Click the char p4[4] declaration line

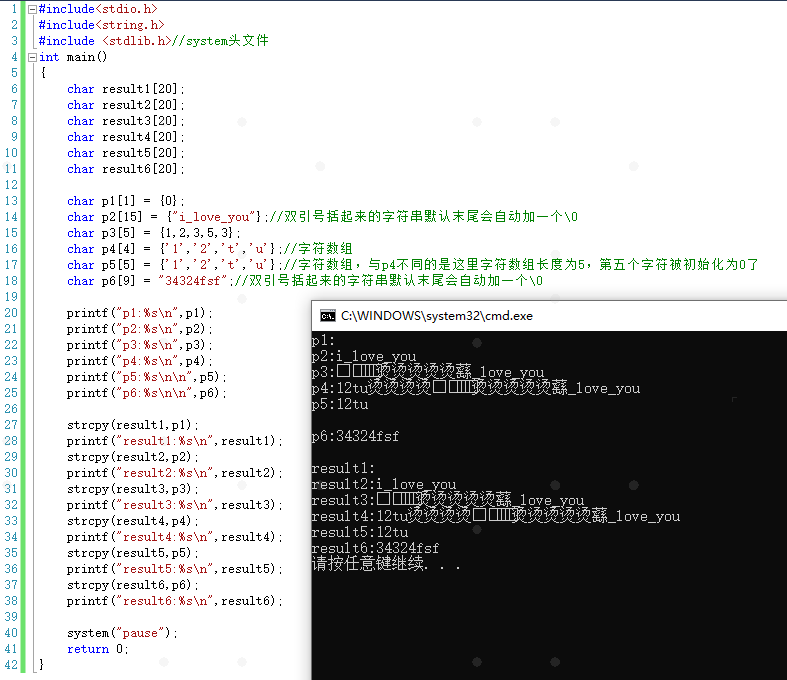(210, 249)
